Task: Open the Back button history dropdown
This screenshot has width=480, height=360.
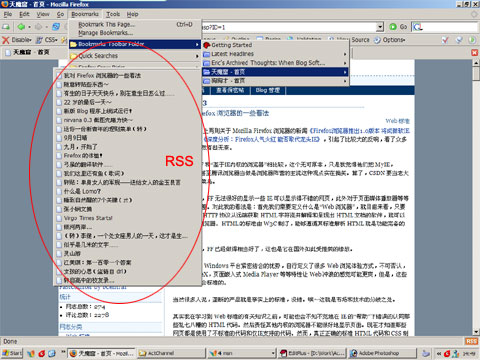Action: coord(29,27)
